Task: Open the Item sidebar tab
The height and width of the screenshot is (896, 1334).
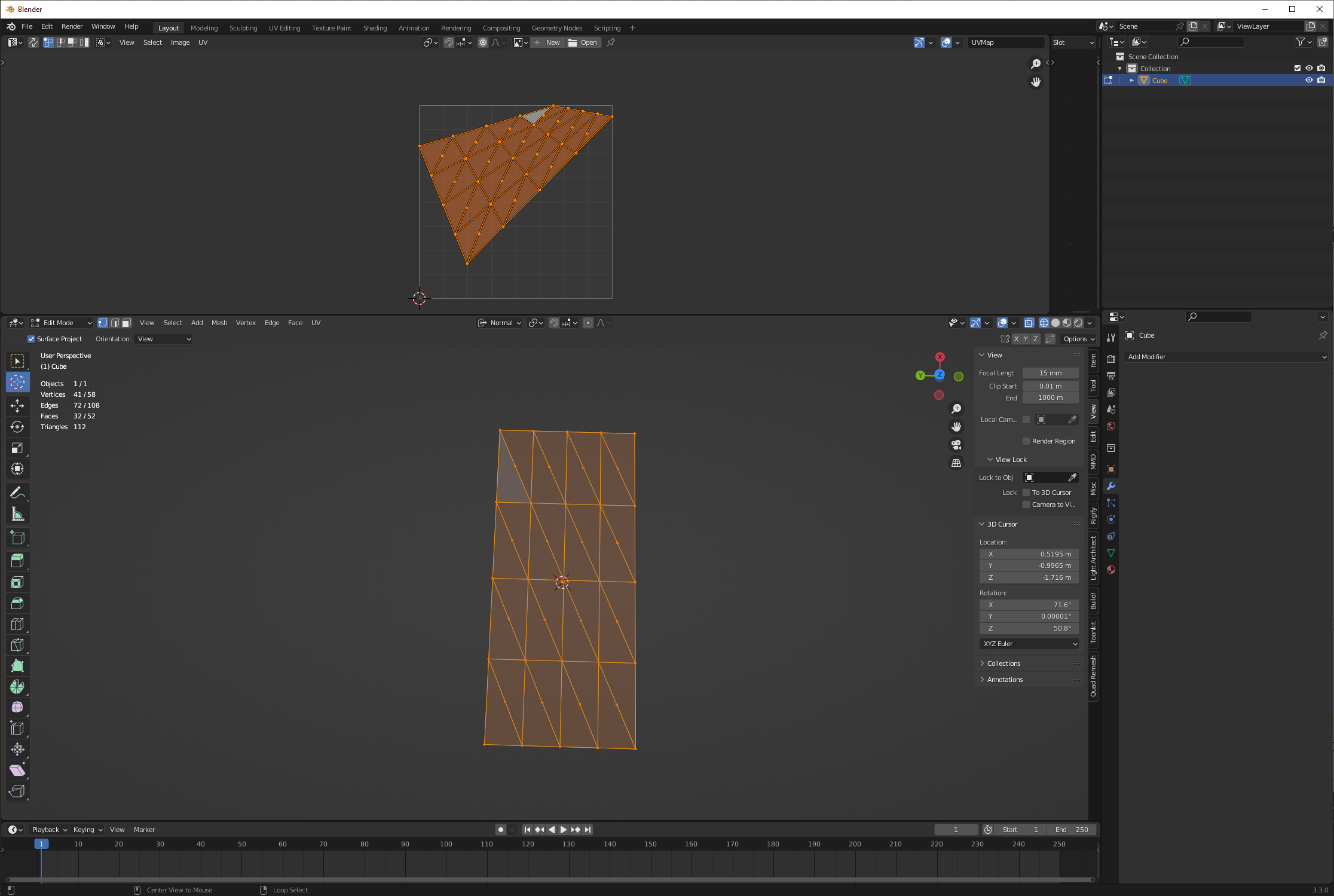Action: (x=1093, y=360)
